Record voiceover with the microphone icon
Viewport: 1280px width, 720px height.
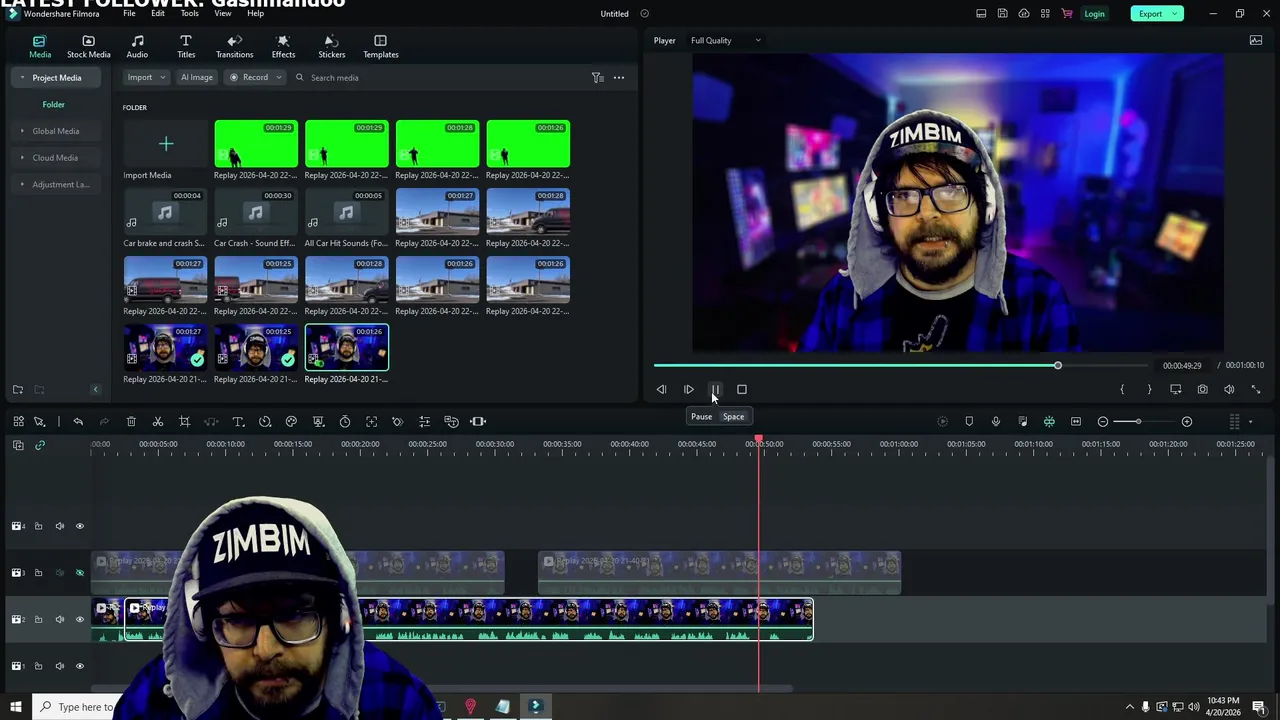[995, 422]
